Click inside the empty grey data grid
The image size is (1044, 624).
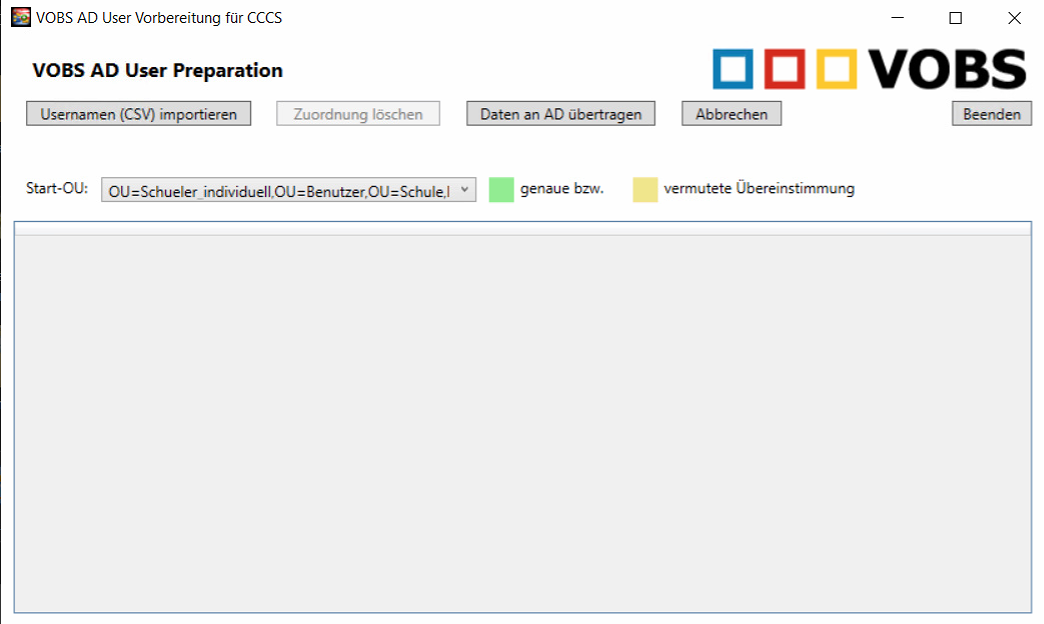tap(522, 420)
